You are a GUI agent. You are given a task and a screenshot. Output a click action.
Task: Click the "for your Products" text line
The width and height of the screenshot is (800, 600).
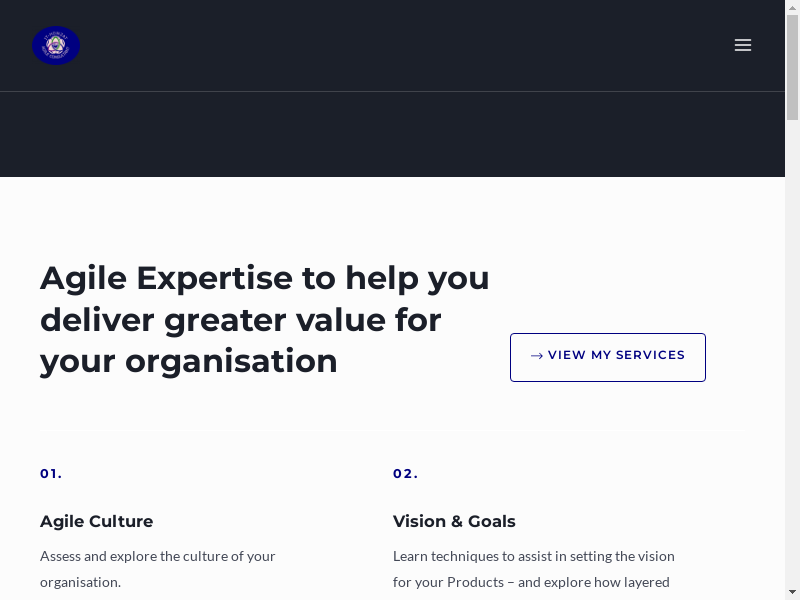click(531, 582)
